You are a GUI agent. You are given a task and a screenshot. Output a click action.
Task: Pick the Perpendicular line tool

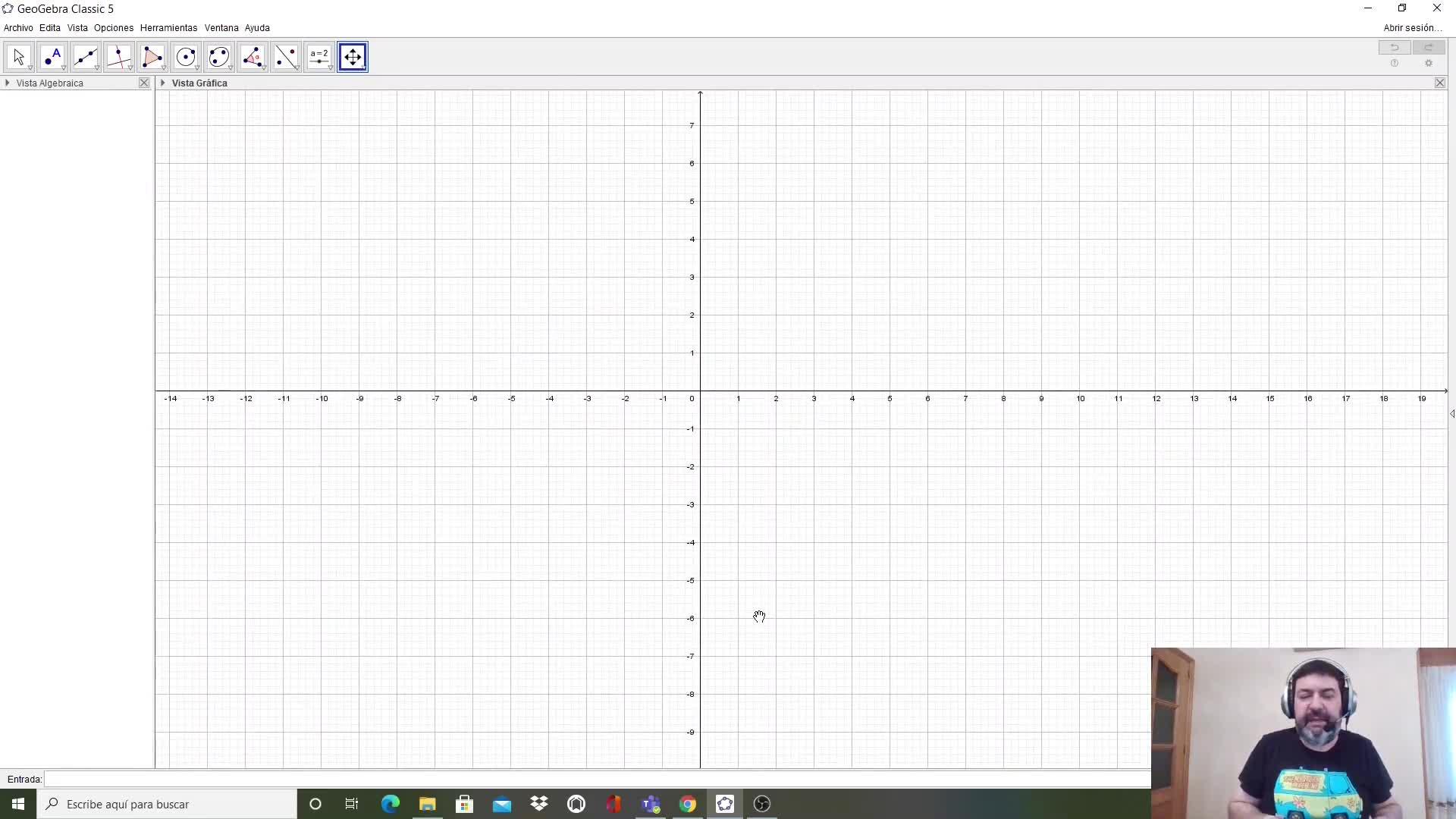(x=118, y=57)
